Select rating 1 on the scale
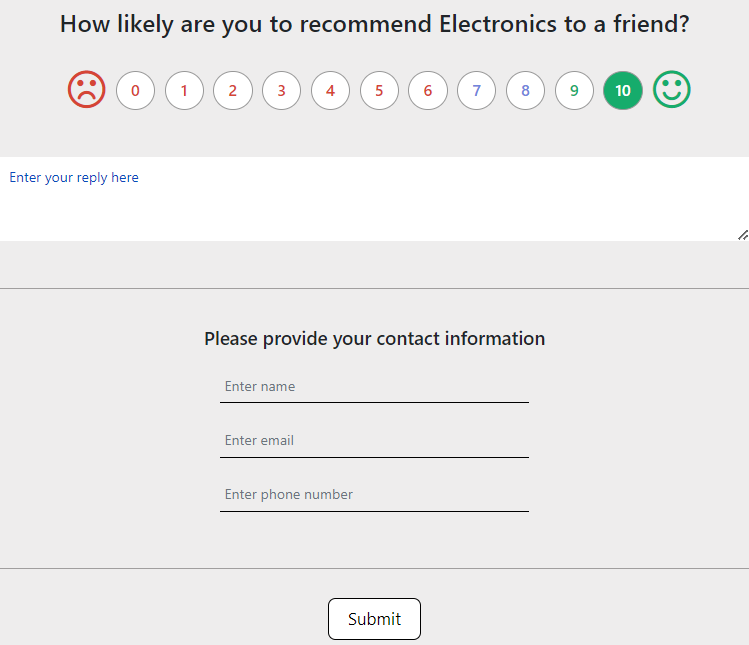The image size is (749, 645). pyautogui.click(x=184, y=91)
